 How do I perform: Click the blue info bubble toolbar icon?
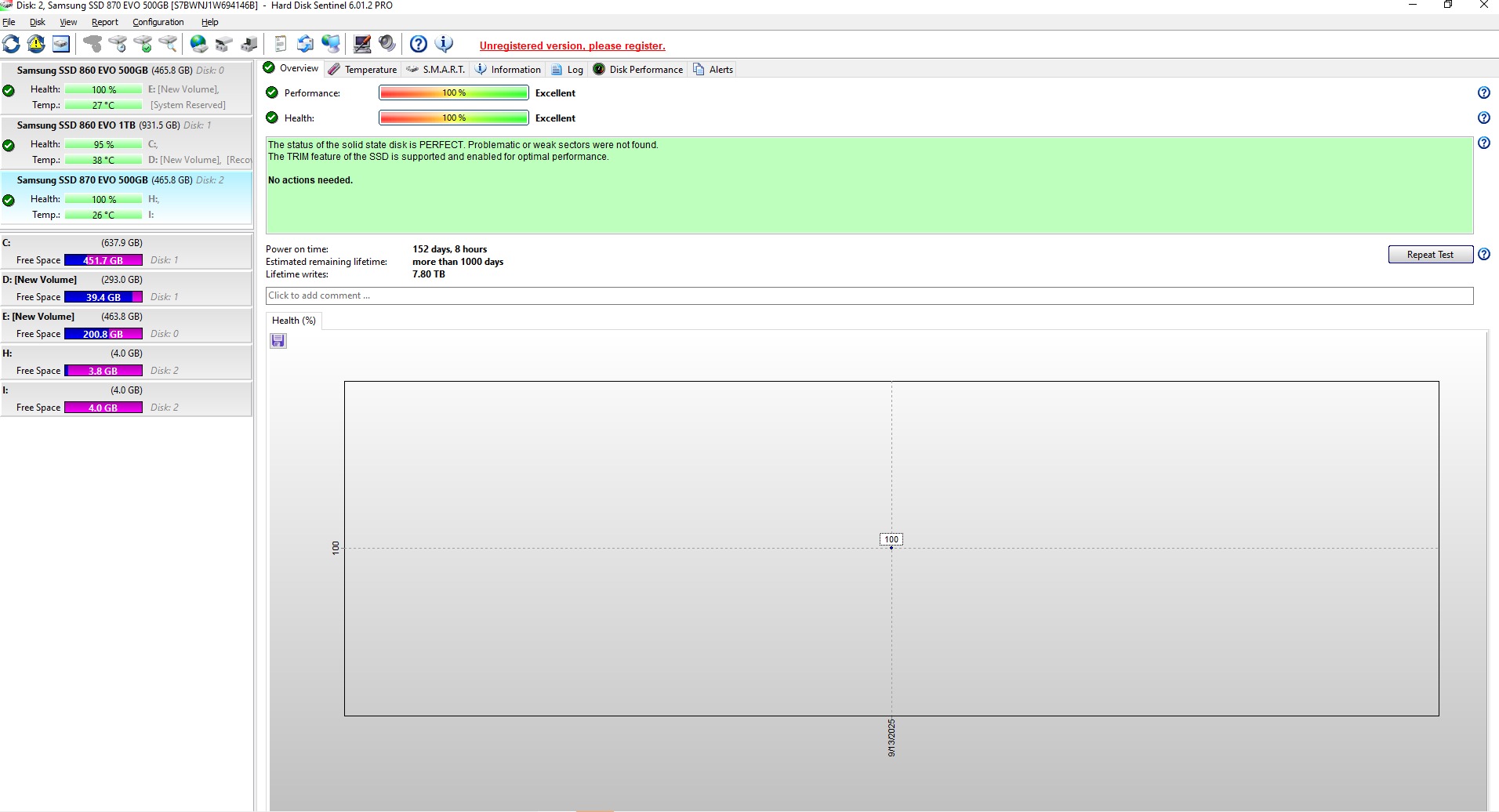coord(444,44)
